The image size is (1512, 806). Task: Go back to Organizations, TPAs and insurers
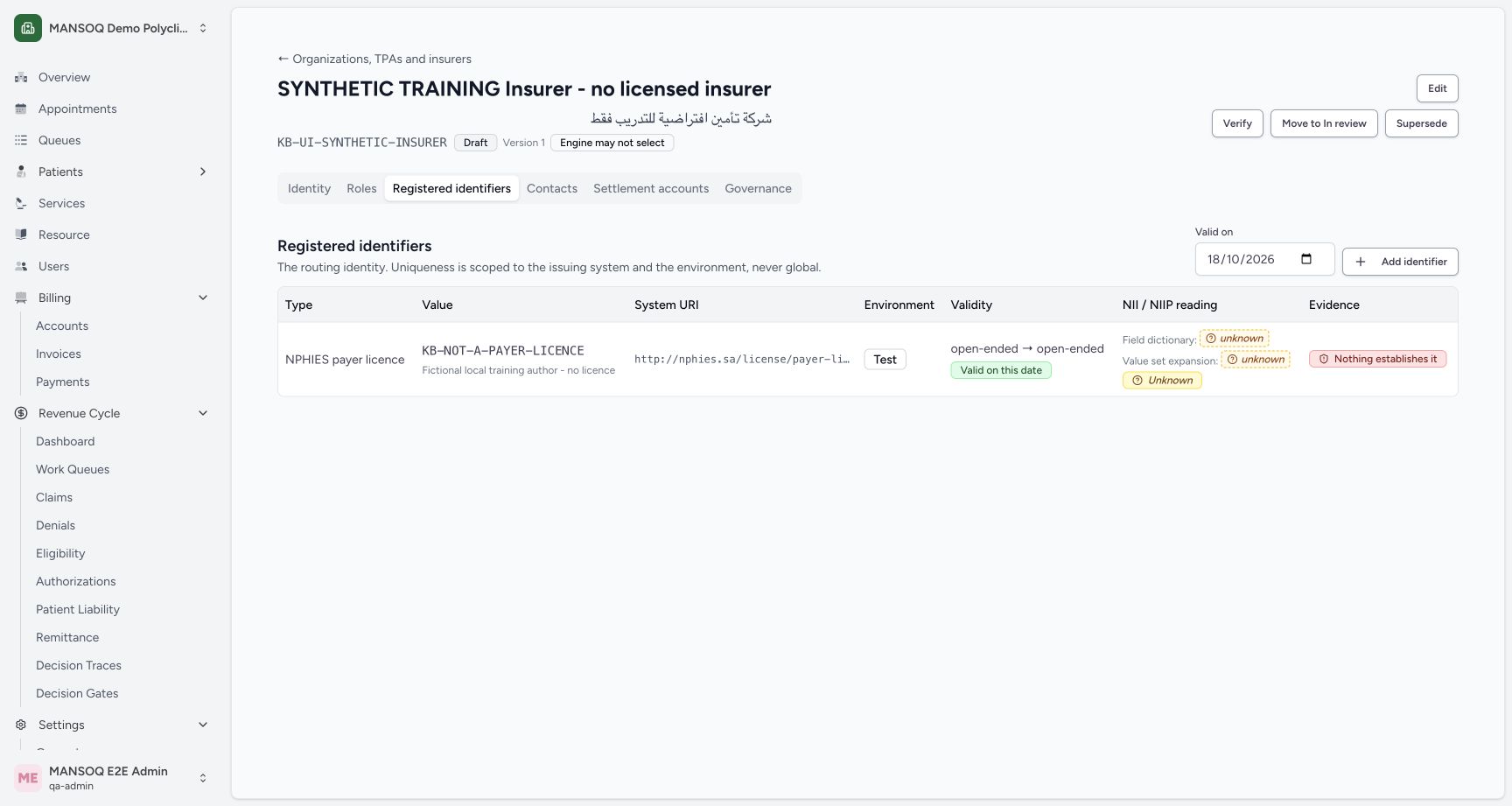pos(374,60)
